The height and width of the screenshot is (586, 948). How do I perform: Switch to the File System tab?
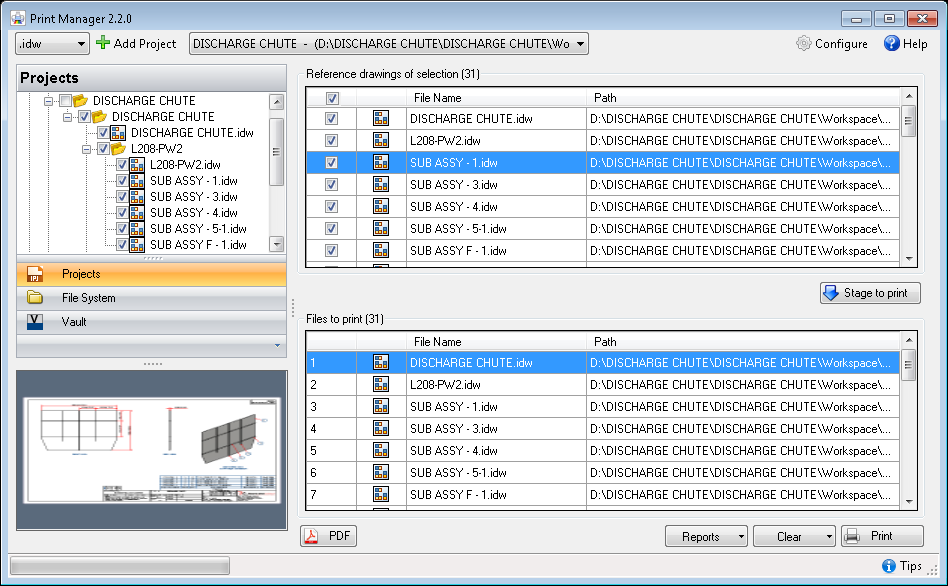pyautogui.click(x=152, y=298)
